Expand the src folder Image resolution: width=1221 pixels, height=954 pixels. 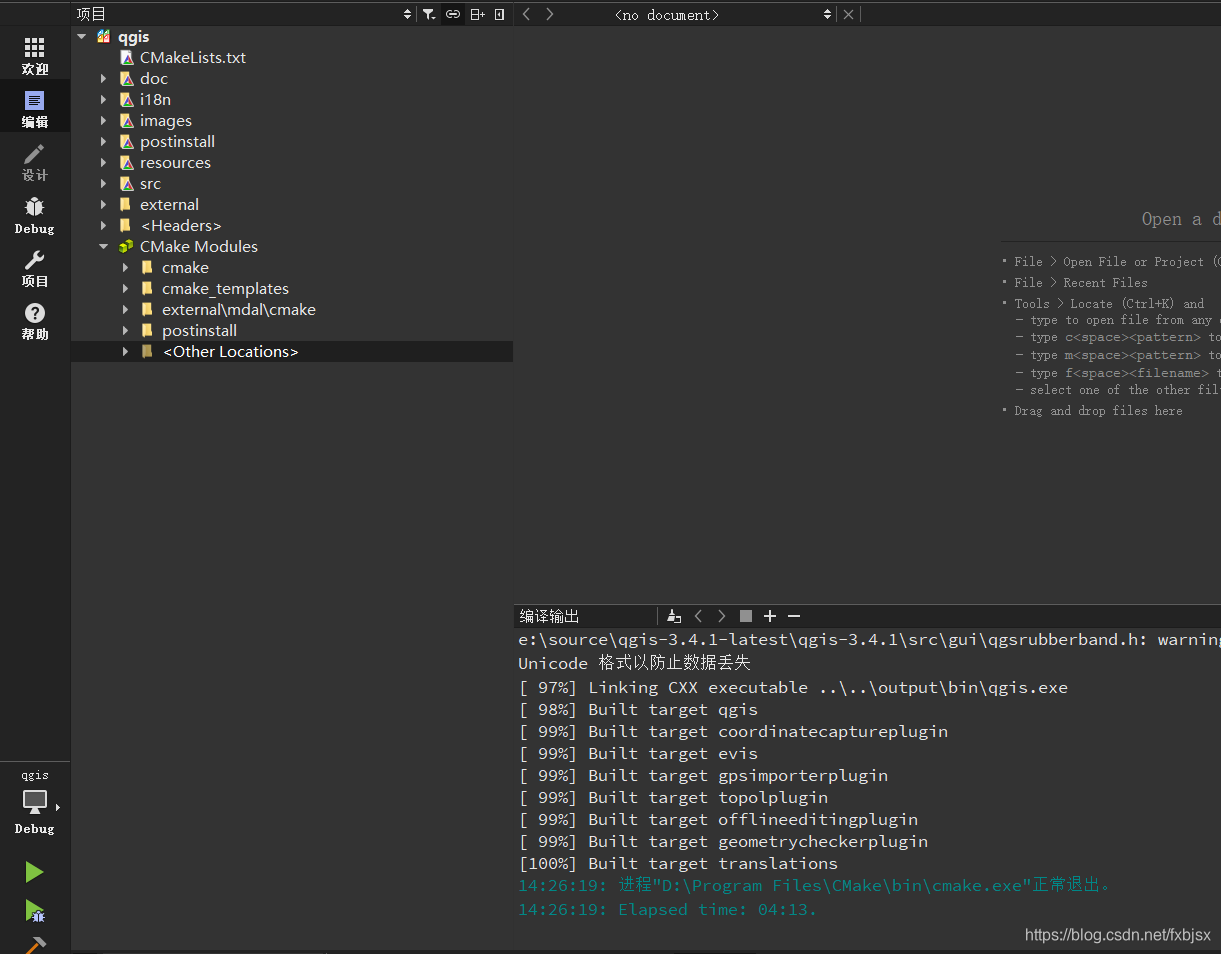pos(103,183)
